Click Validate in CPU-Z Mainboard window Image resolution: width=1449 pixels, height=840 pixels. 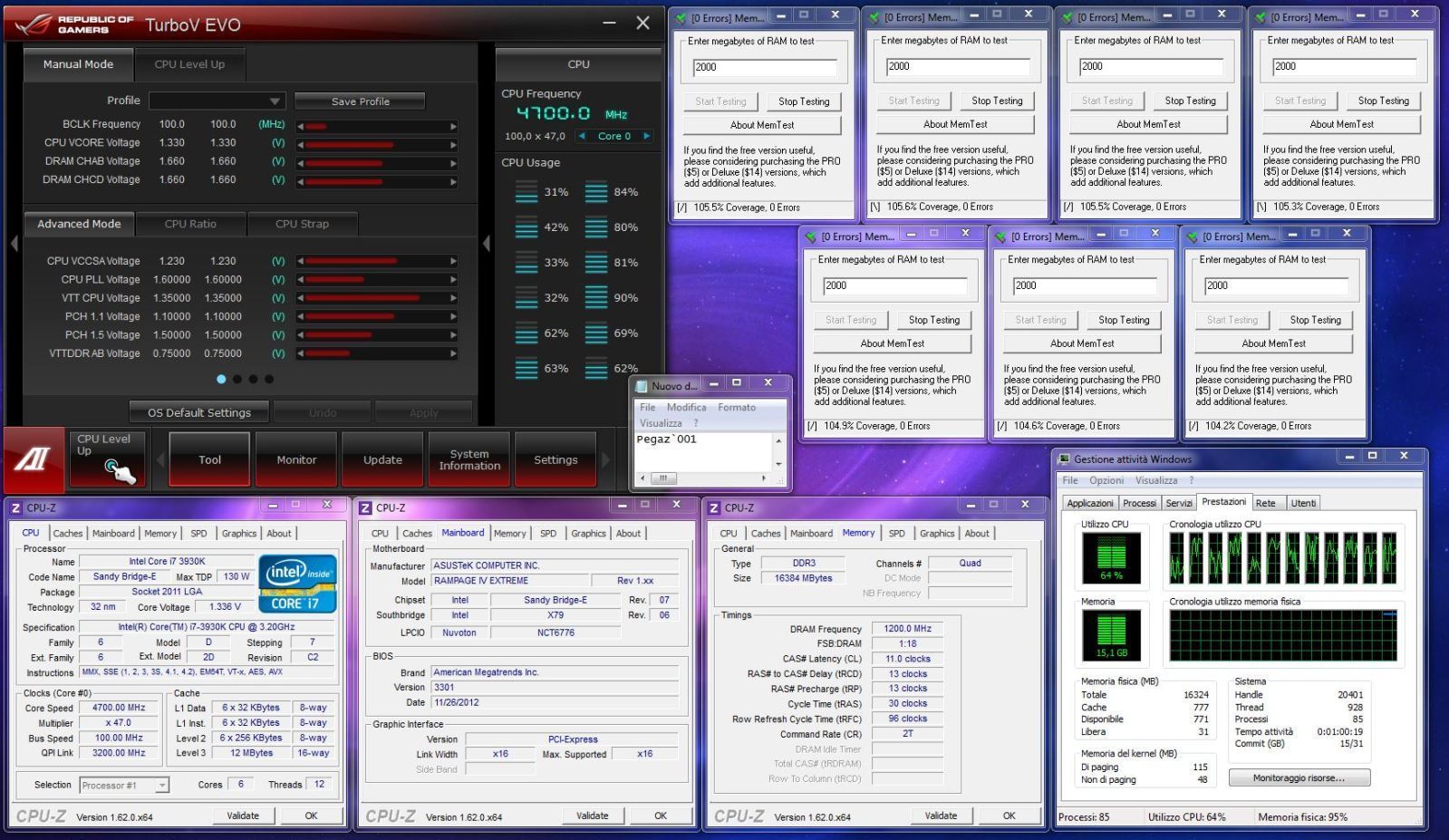(x=592, y=816)
